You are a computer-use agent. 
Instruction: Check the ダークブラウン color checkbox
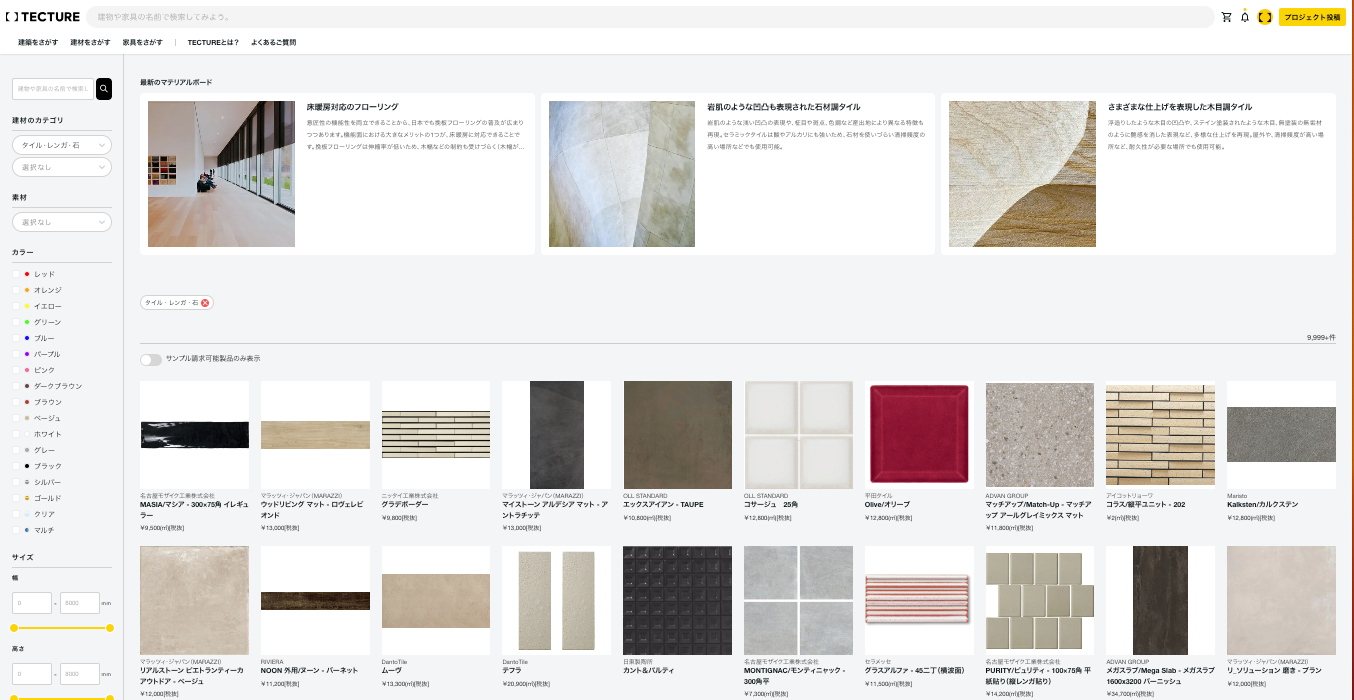coord(15,386)
